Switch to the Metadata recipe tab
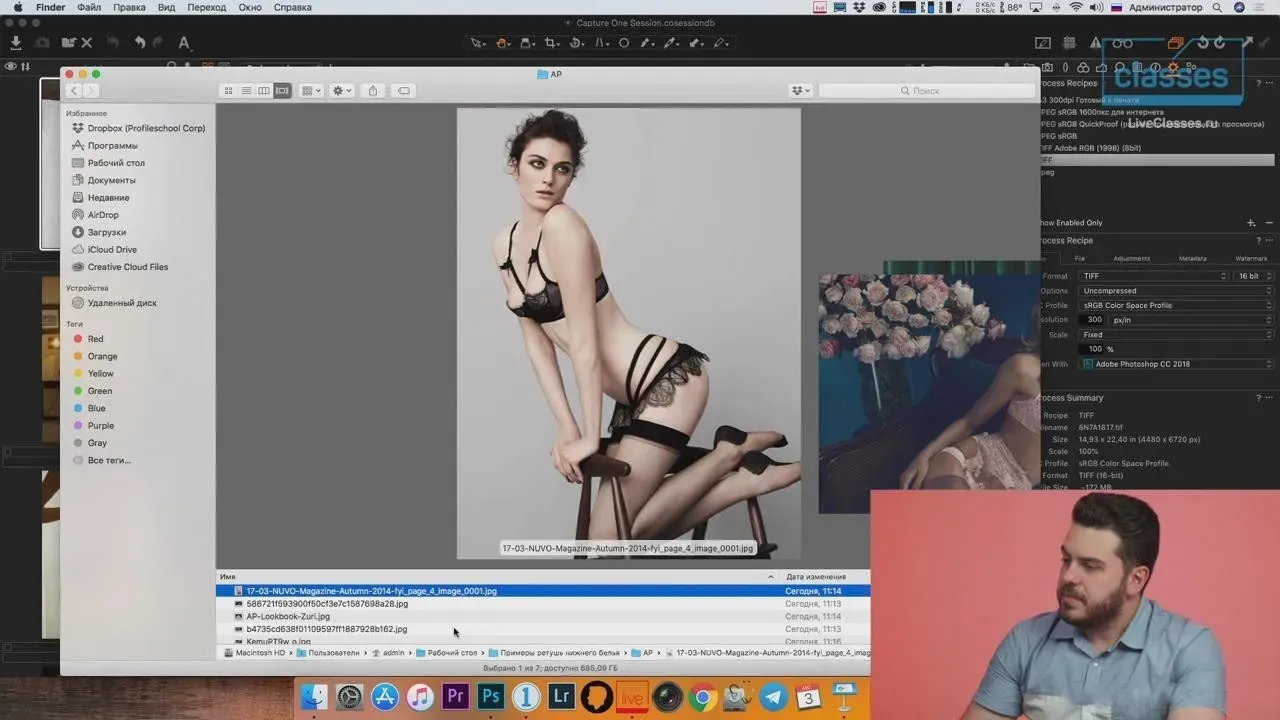The height and width of the screenshot is (720, 1280). pos(1192,259)
